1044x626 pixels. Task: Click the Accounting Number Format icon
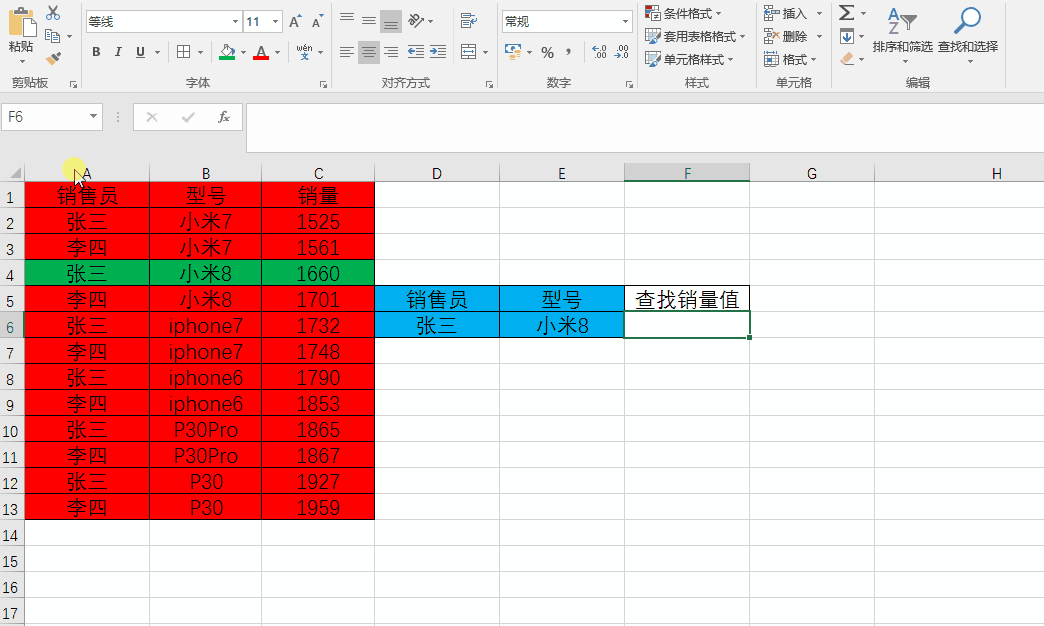click(513, 52)
